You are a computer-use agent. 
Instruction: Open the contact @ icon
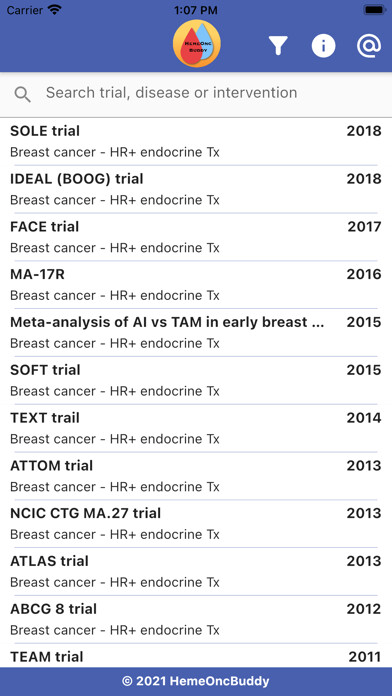(369, 45)
